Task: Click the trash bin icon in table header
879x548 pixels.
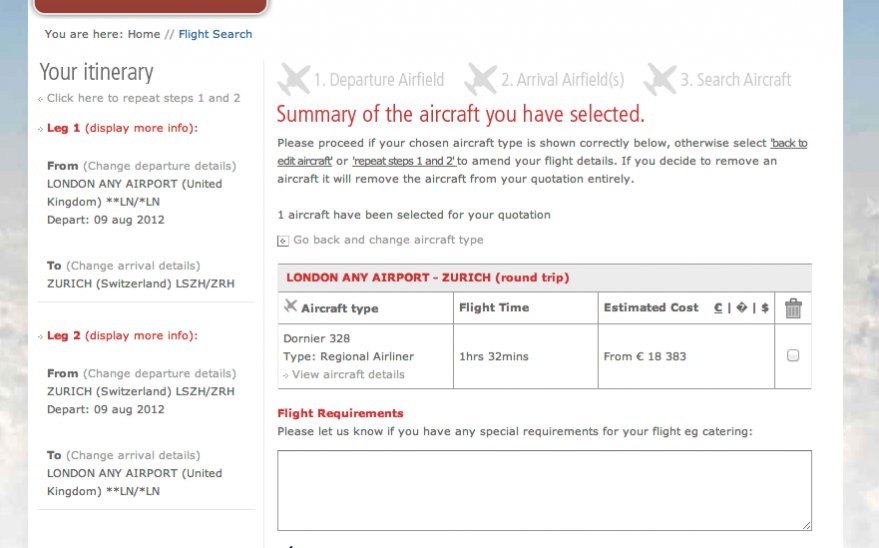Action: (793, 308)
